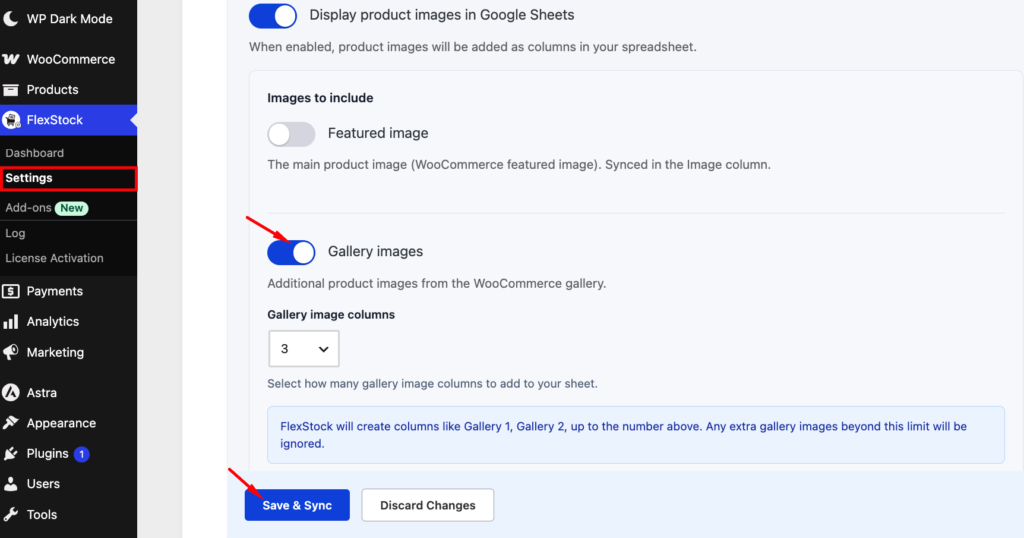Click the Analytics bar chart icon

tap(10, 322)
